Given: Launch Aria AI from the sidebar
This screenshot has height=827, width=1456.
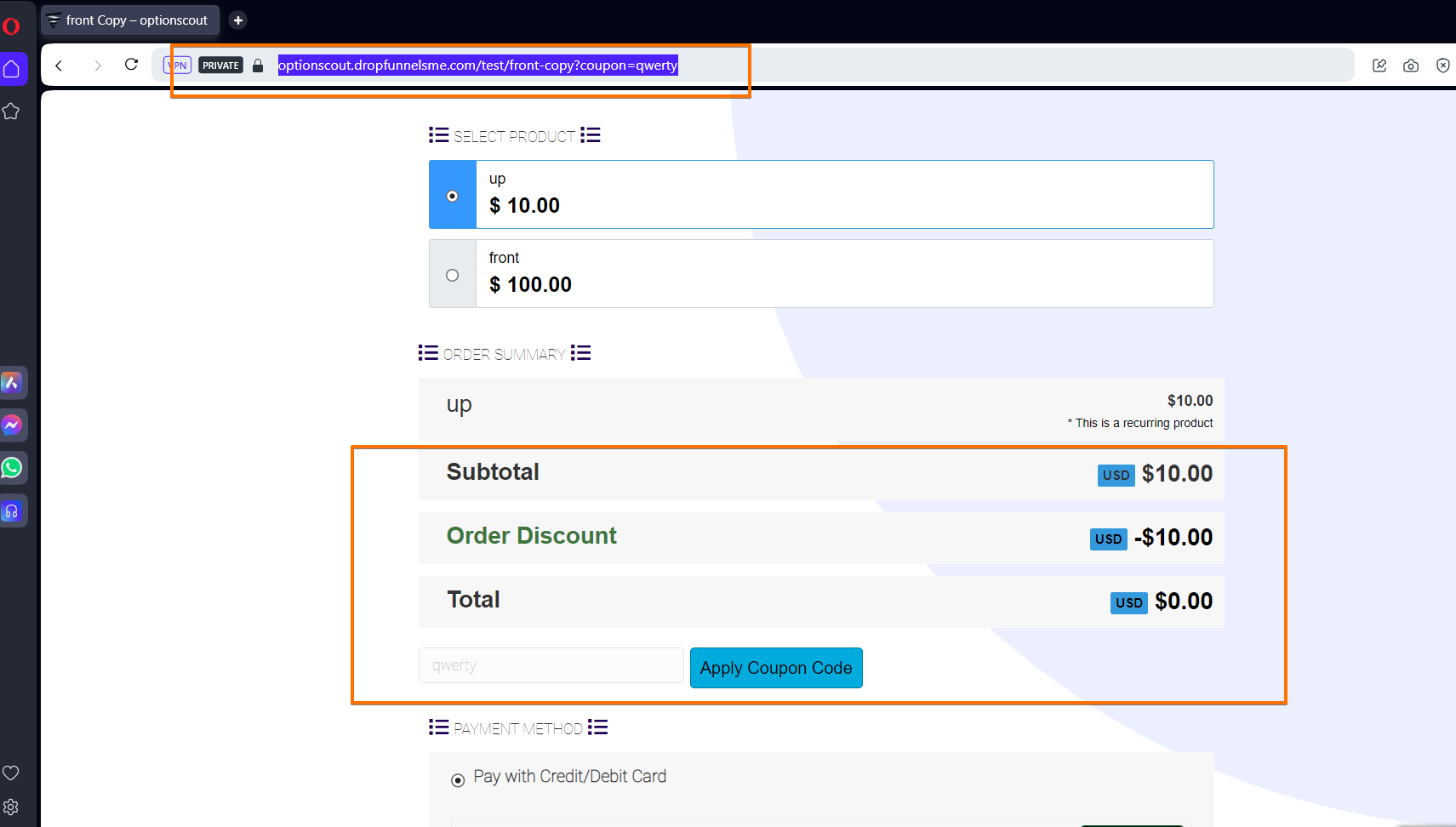Looking at the screenshot, I should tap(12, 383).
